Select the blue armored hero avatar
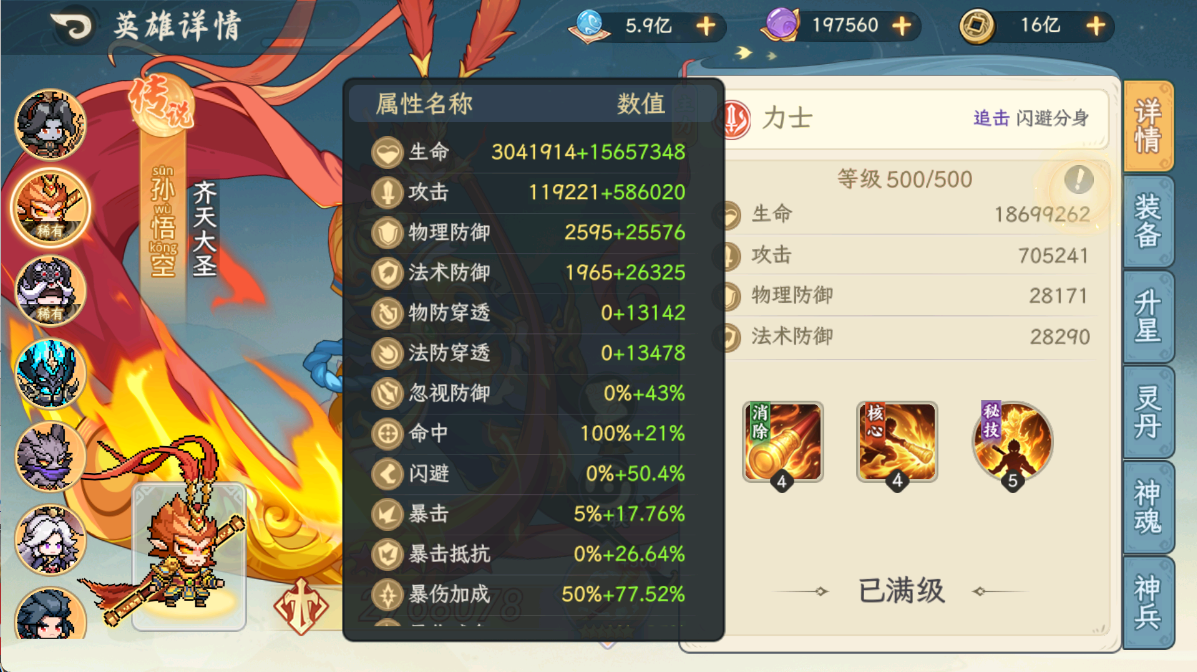This screenshot has width=1197, height=672. (50, 373)
